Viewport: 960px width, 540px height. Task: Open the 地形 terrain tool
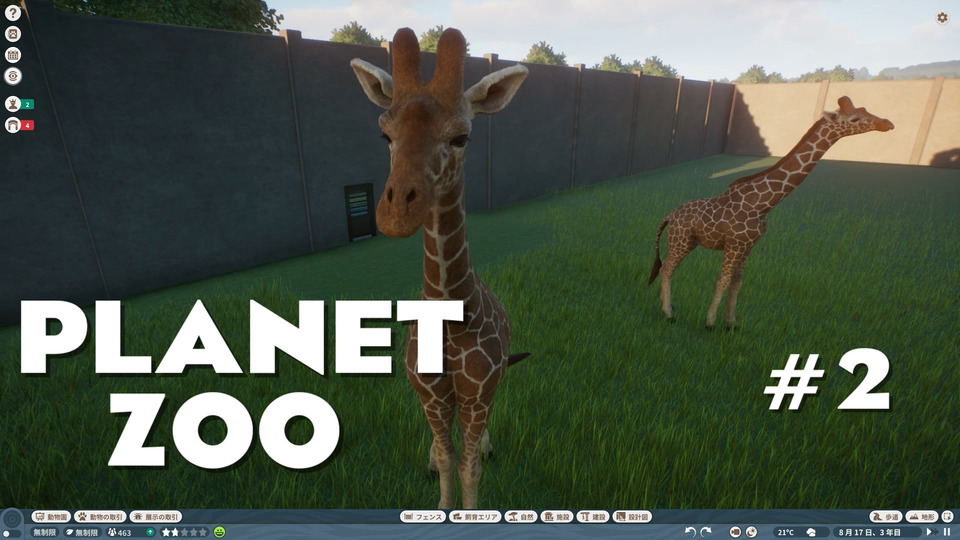921,517
